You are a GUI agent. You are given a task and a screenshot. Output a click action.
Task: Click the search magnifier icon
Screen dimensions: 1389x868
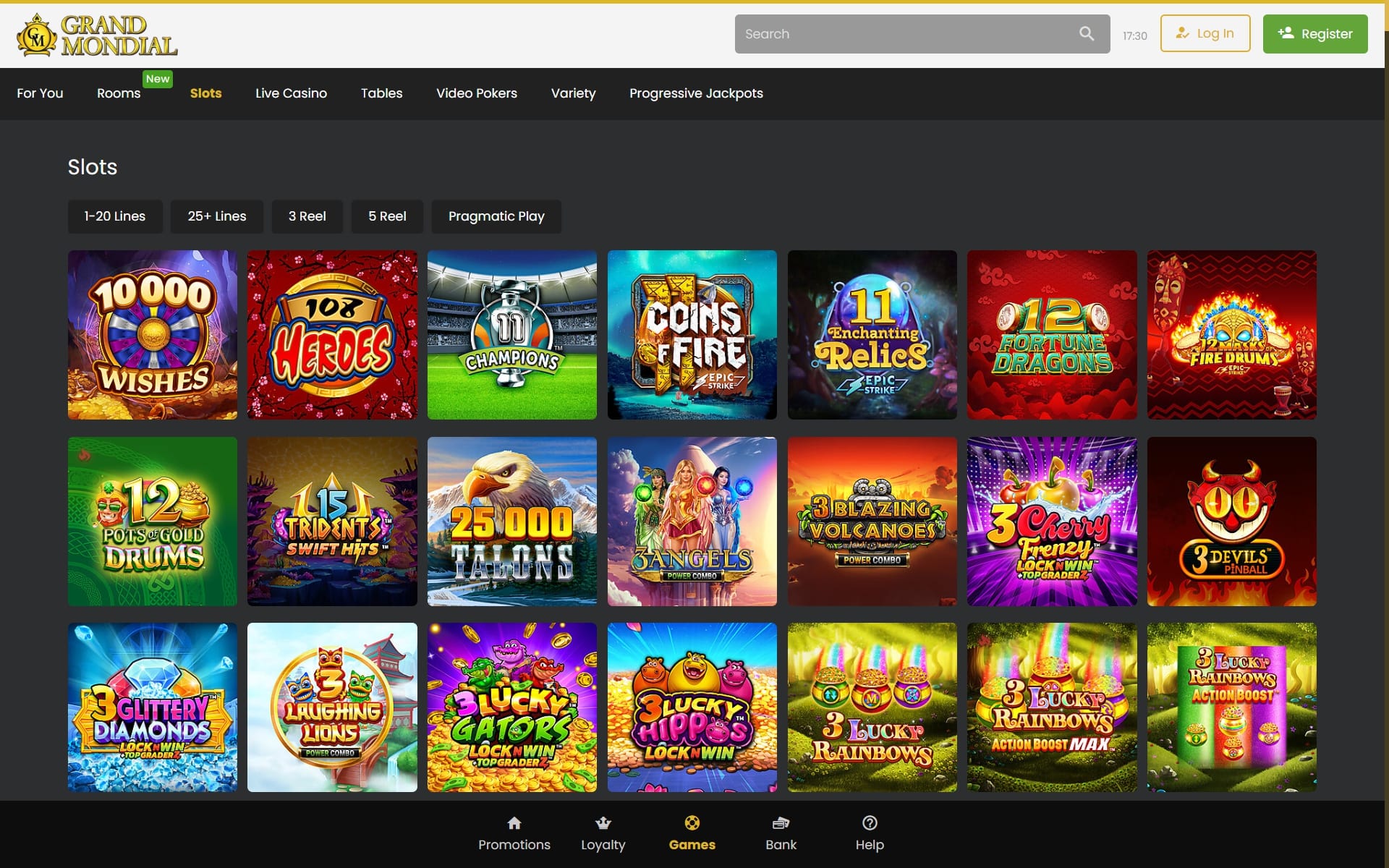click(1086, 34)
